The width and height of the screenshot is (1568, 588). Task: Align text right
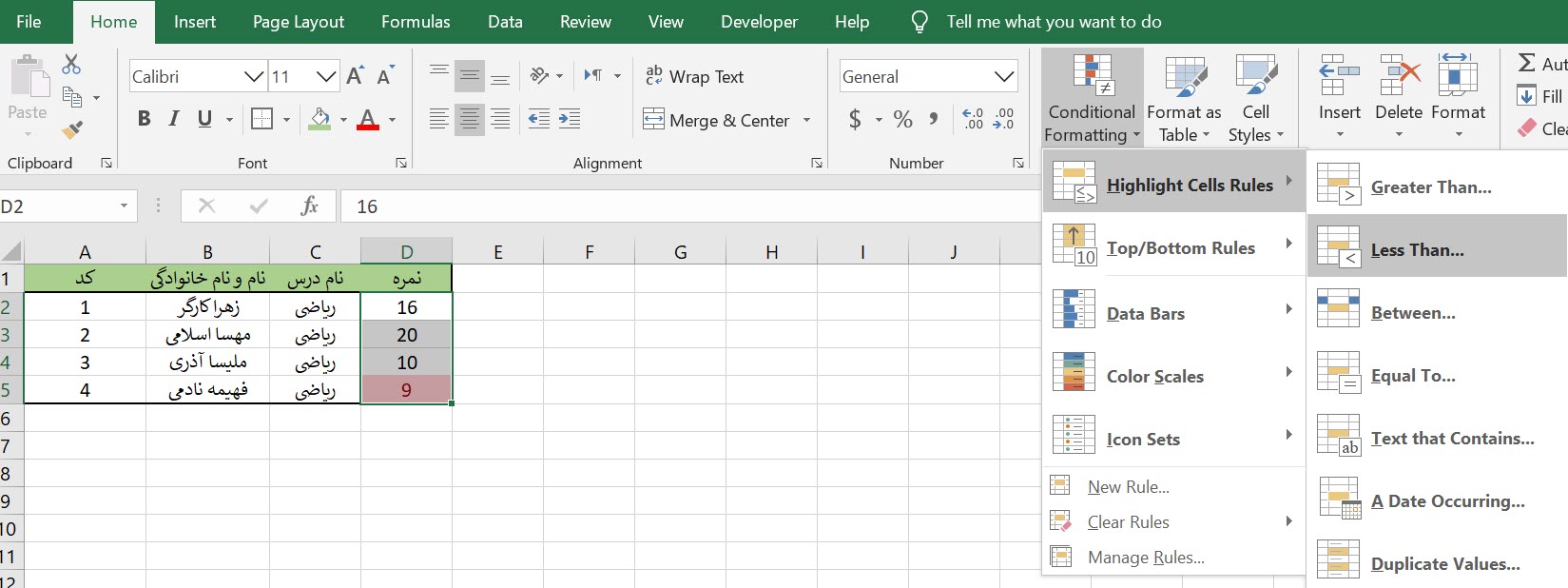(x=500, y=119)
